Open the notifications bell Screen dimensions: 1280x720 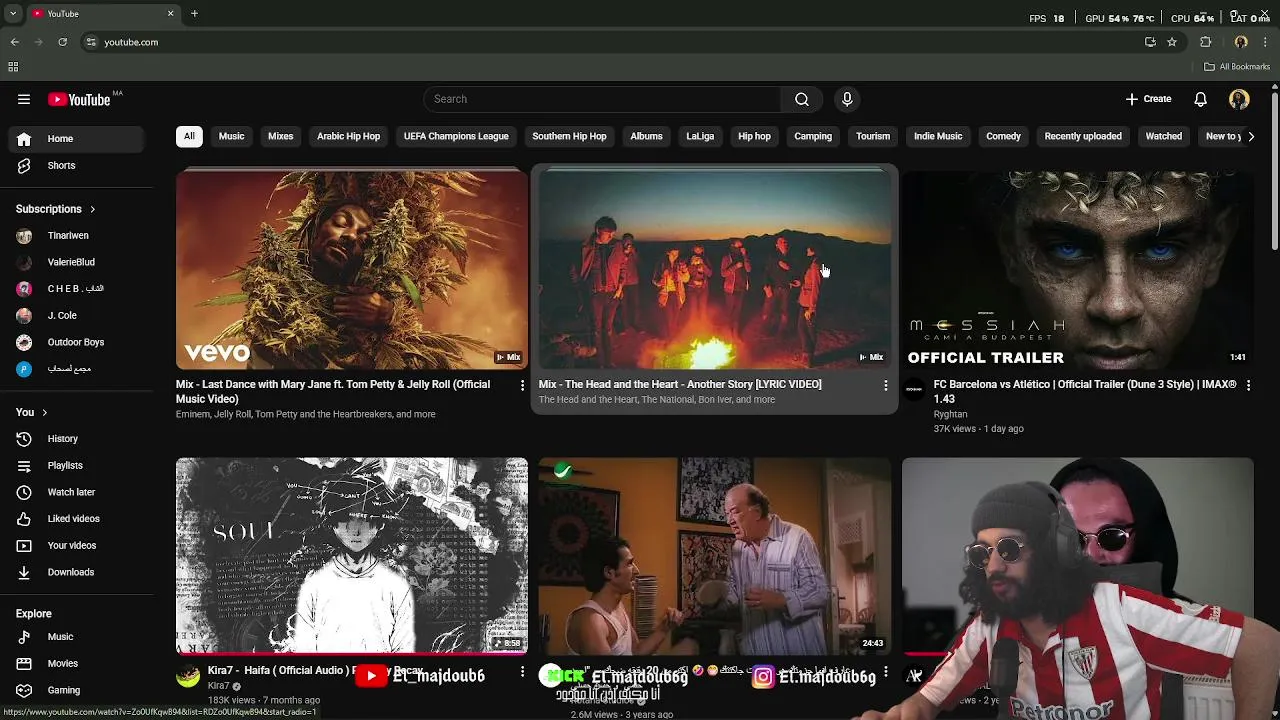tap(1201, 99)
